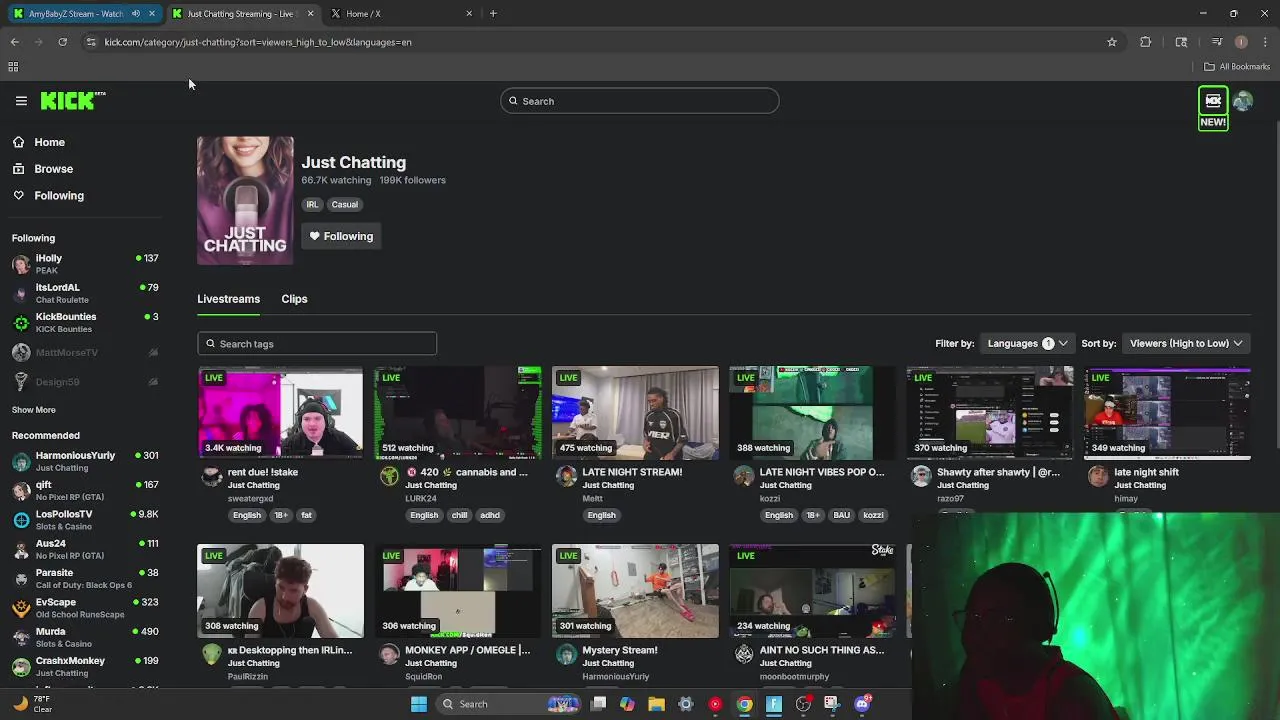Click KickBounties avatar icon in sidebar
This screenshot has width=1280, height=720.
click(x=21, y=322)
